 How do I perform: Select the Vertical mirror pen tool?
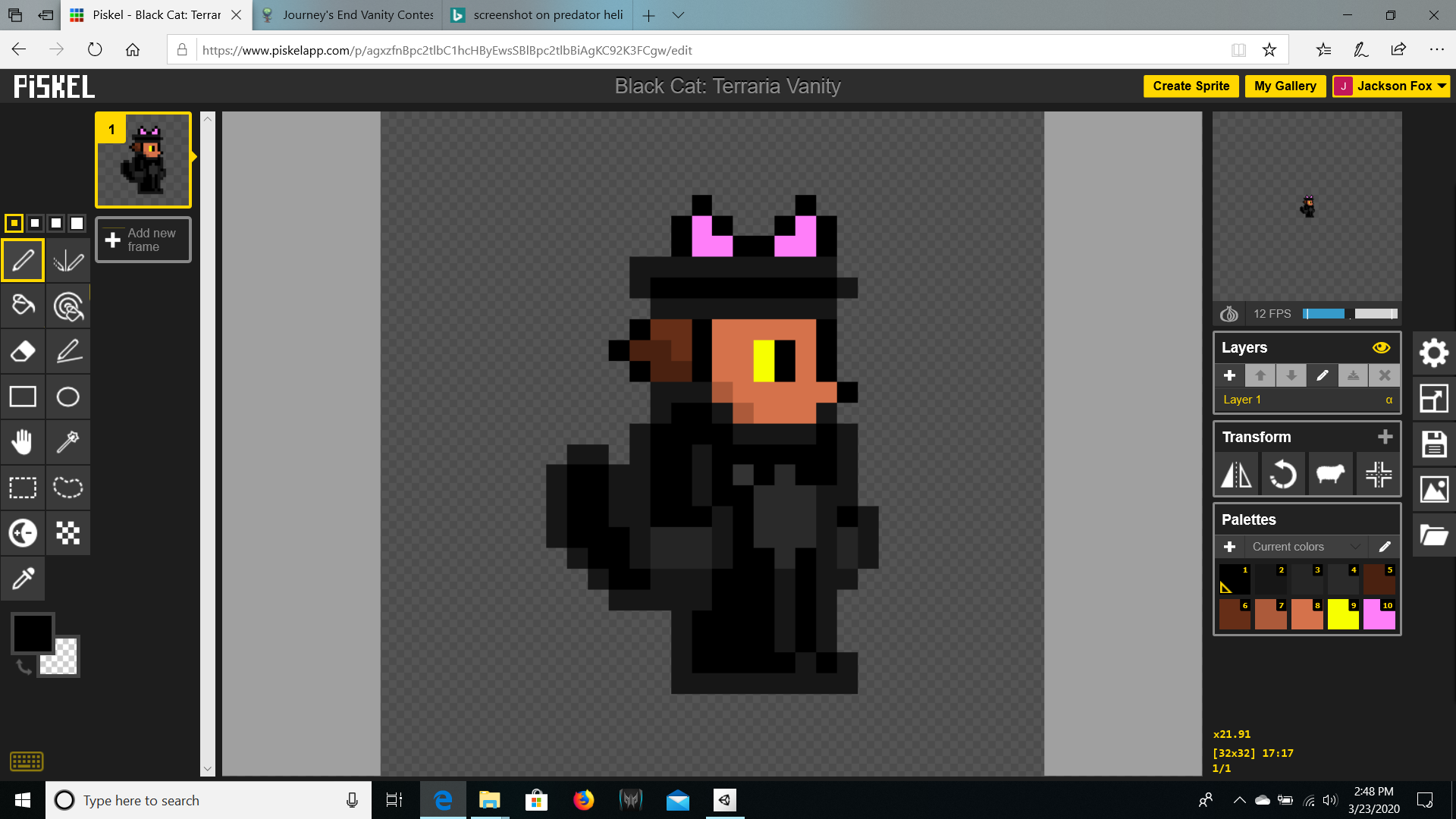pyautogui.click(x=68, y=261)
